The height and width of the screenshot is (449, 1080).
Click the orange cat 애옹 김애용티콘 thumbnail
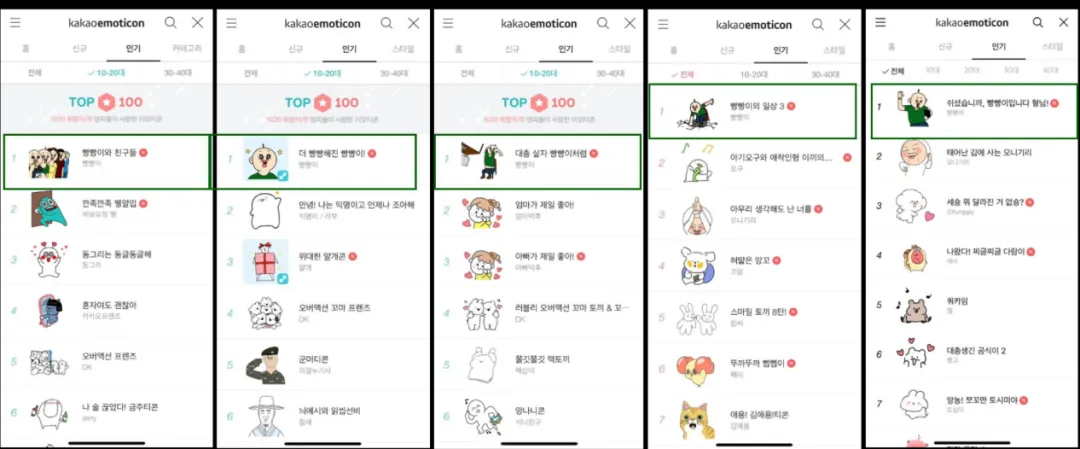click(697, 420)
